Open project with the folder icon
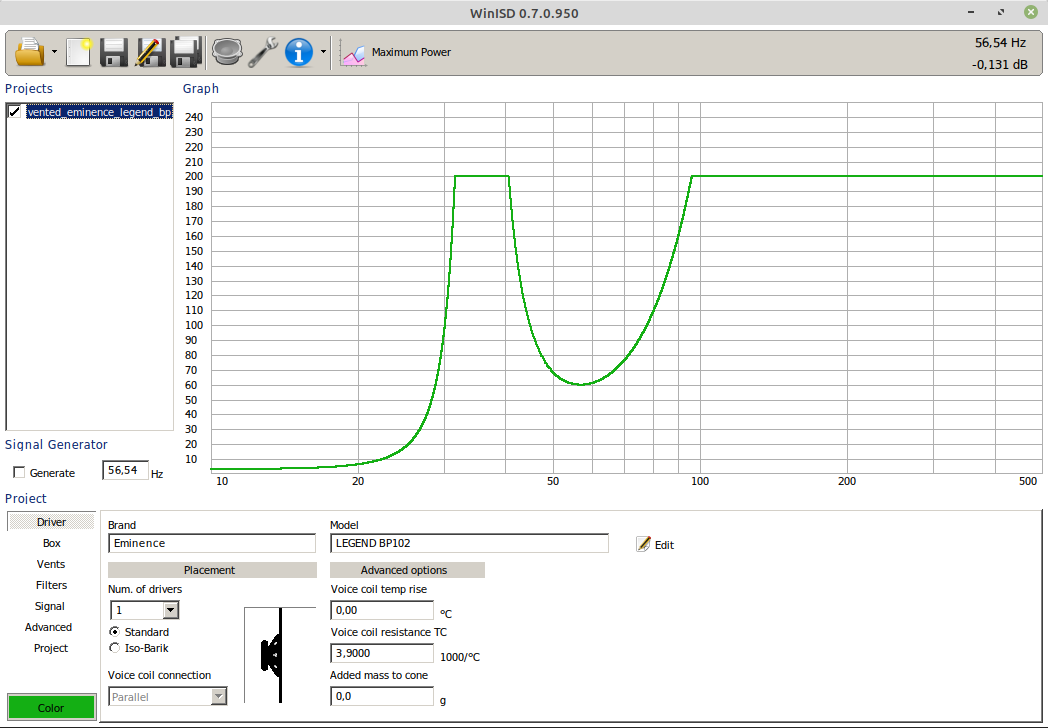Screen dimensions: 1048x728 (29, 52)
